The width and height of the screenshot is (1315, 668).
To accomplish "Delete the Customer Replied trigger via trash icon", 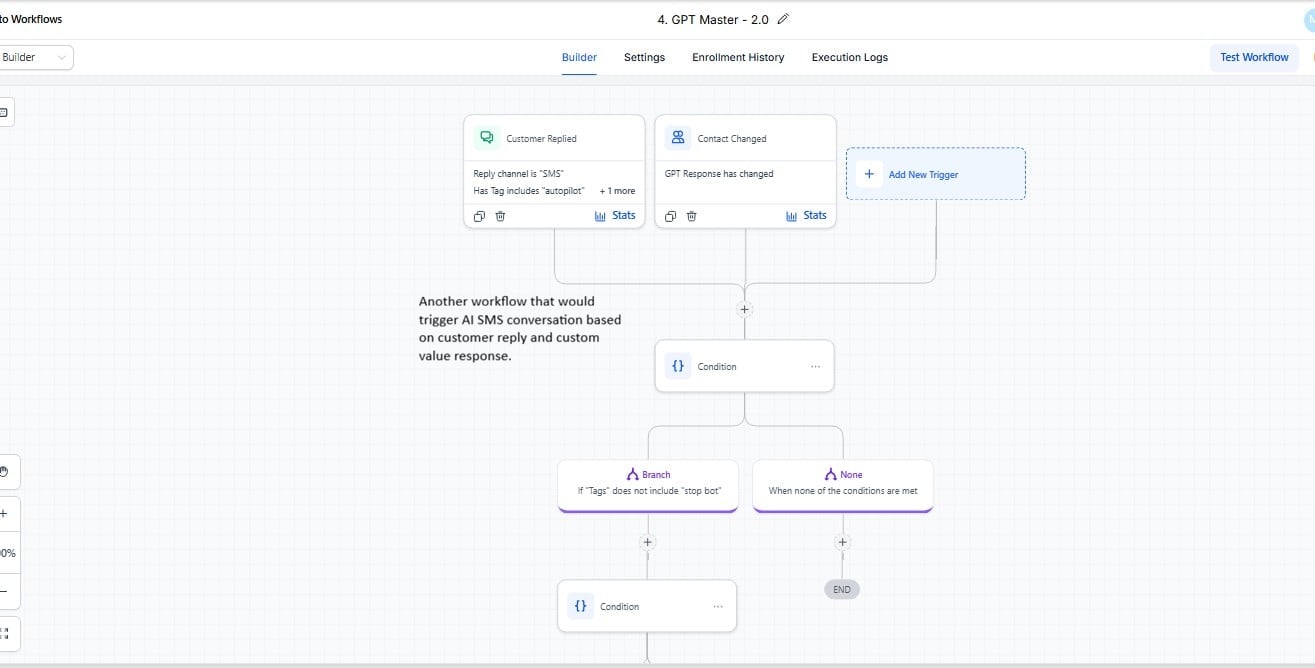I will [x=500, y=216].
